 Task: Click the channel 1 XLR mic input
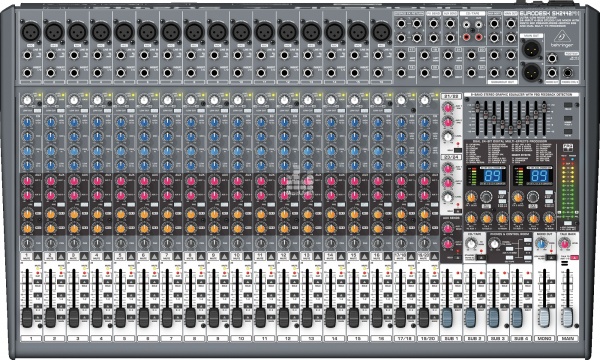pos(30,32)
